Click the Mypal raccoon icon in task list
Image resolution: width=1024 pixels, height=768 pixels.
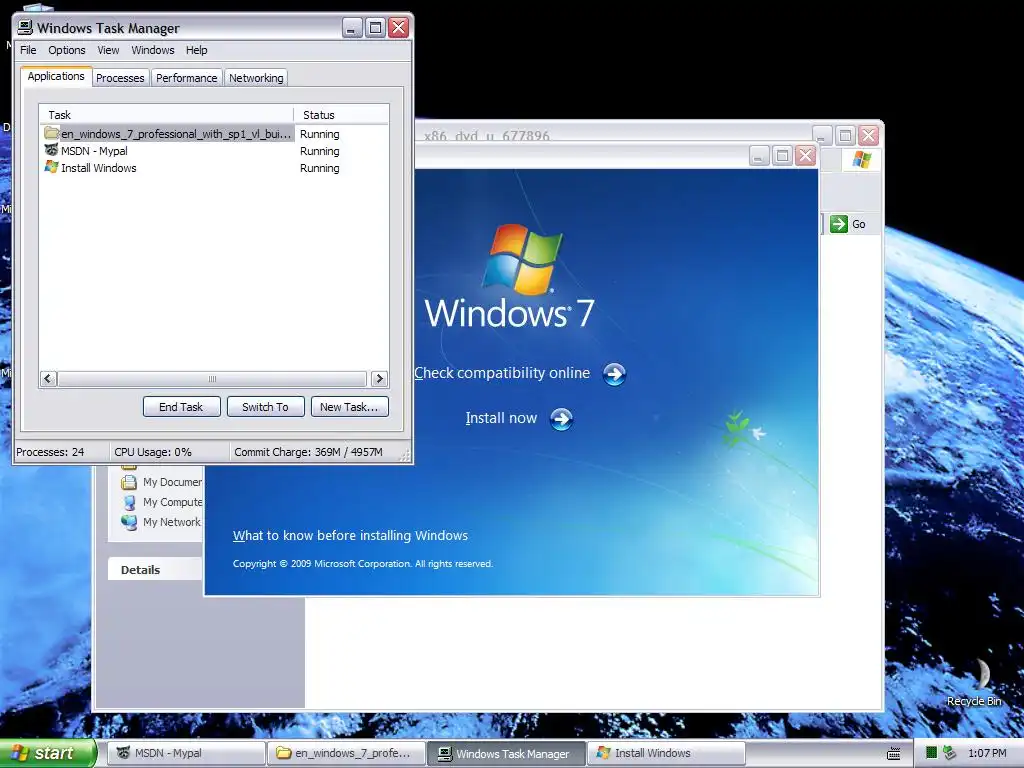tap(52, 150)
